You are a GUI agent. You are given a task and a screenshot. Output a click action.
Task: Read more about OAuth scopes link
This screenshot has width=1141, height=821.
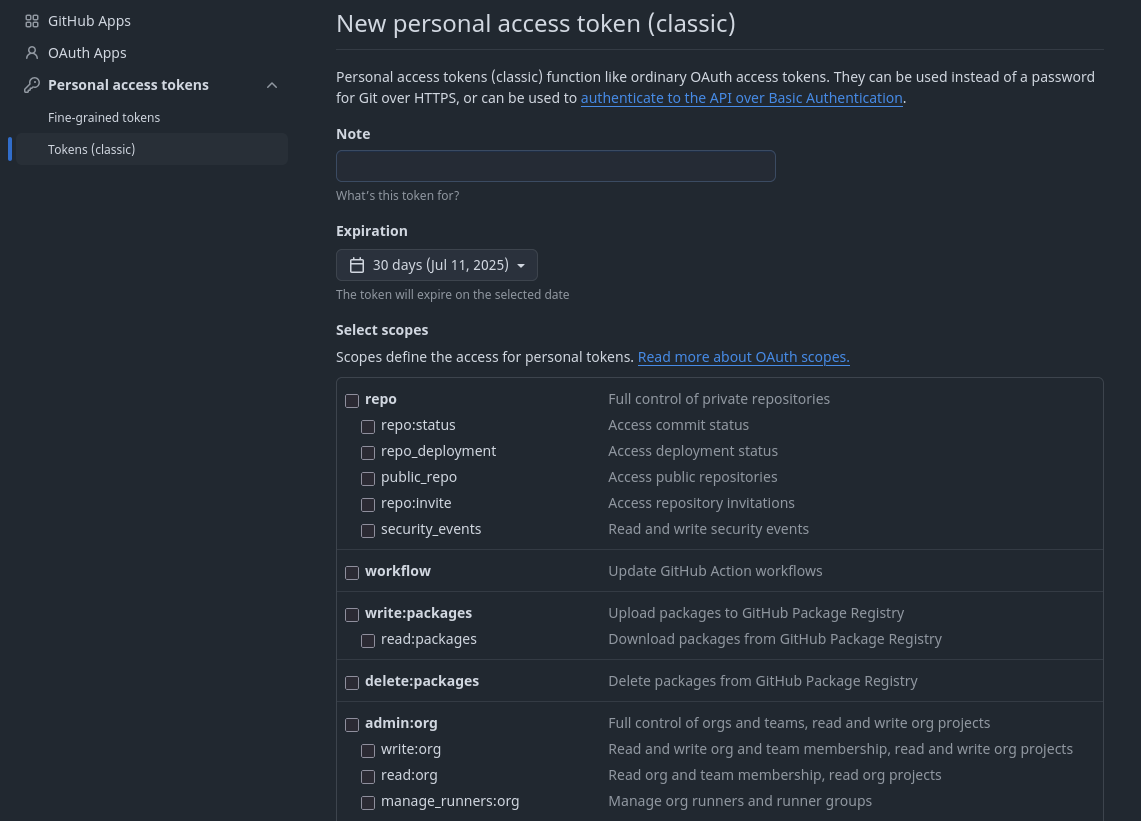(744, 357)
